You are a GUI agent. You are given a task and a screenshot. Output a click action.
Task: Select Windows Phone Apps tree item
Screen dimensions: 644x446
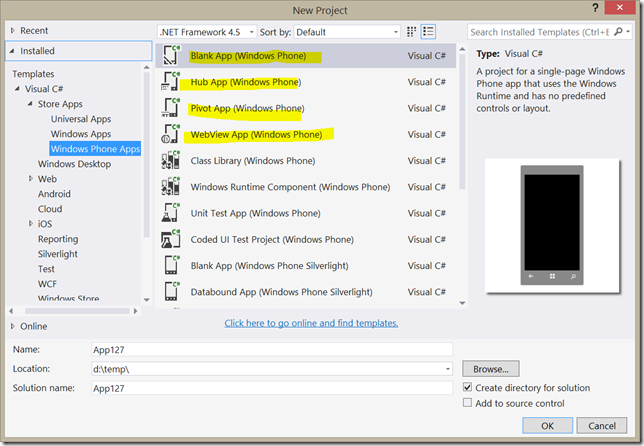[x=95, y=149]
